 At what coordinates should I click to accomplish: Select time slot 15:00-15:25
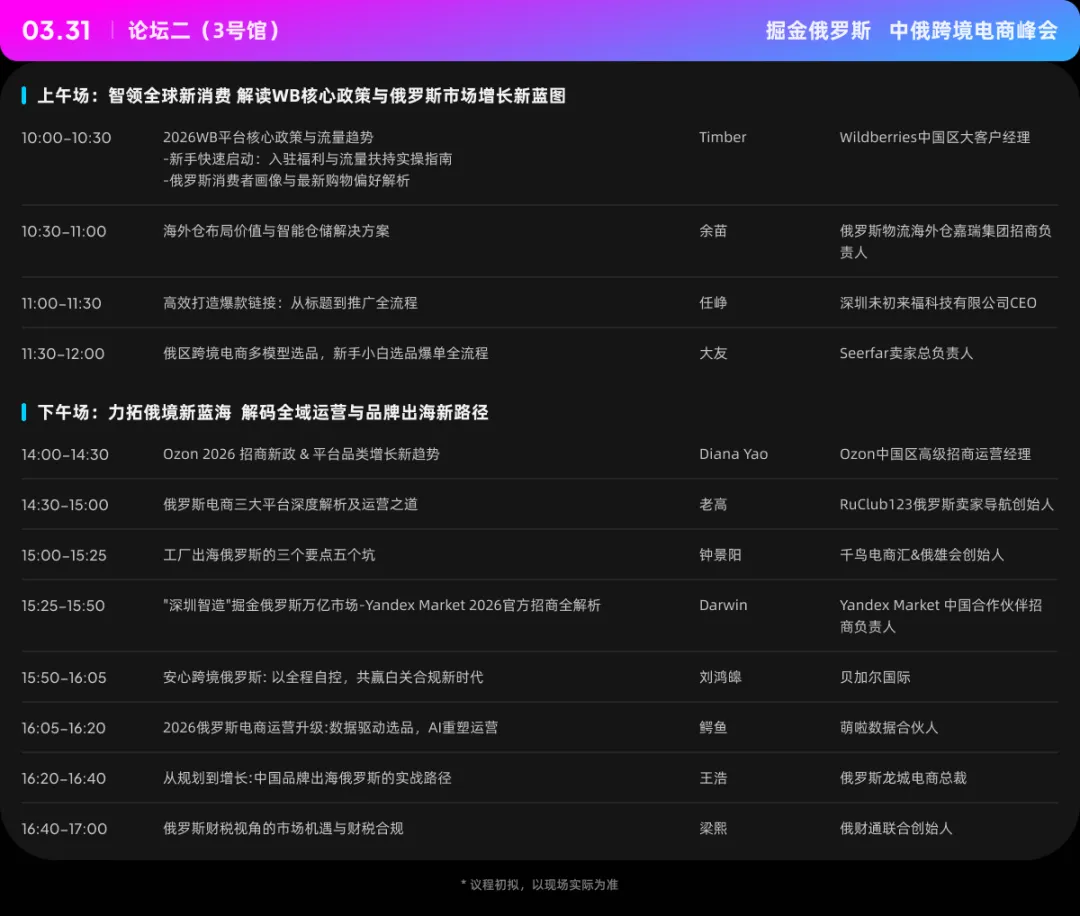(x=64, y=555)
